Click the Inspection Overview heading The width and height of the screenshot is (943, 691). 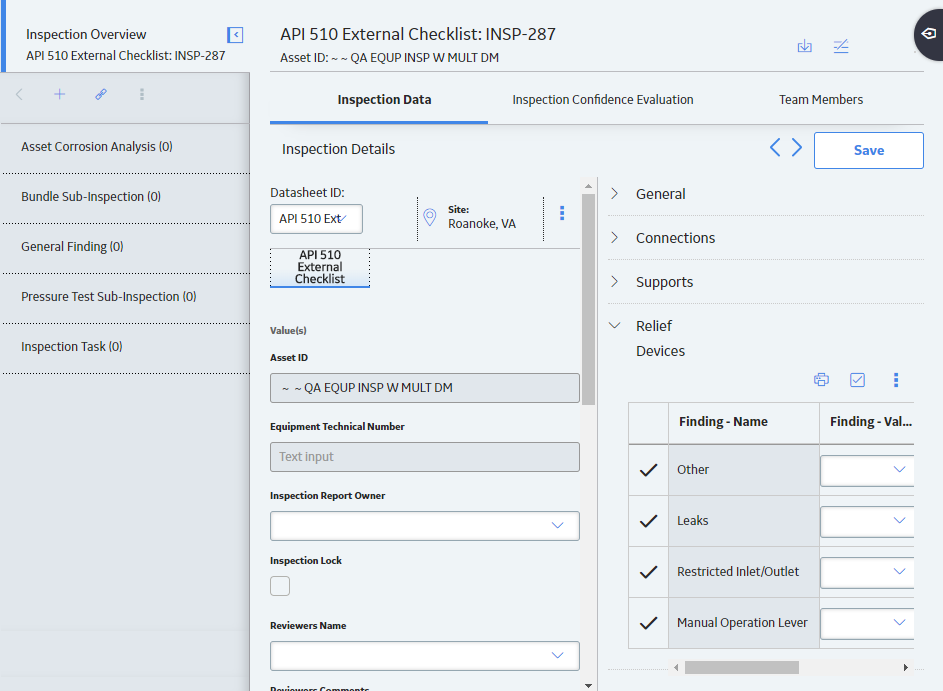(x=86, y=35)
